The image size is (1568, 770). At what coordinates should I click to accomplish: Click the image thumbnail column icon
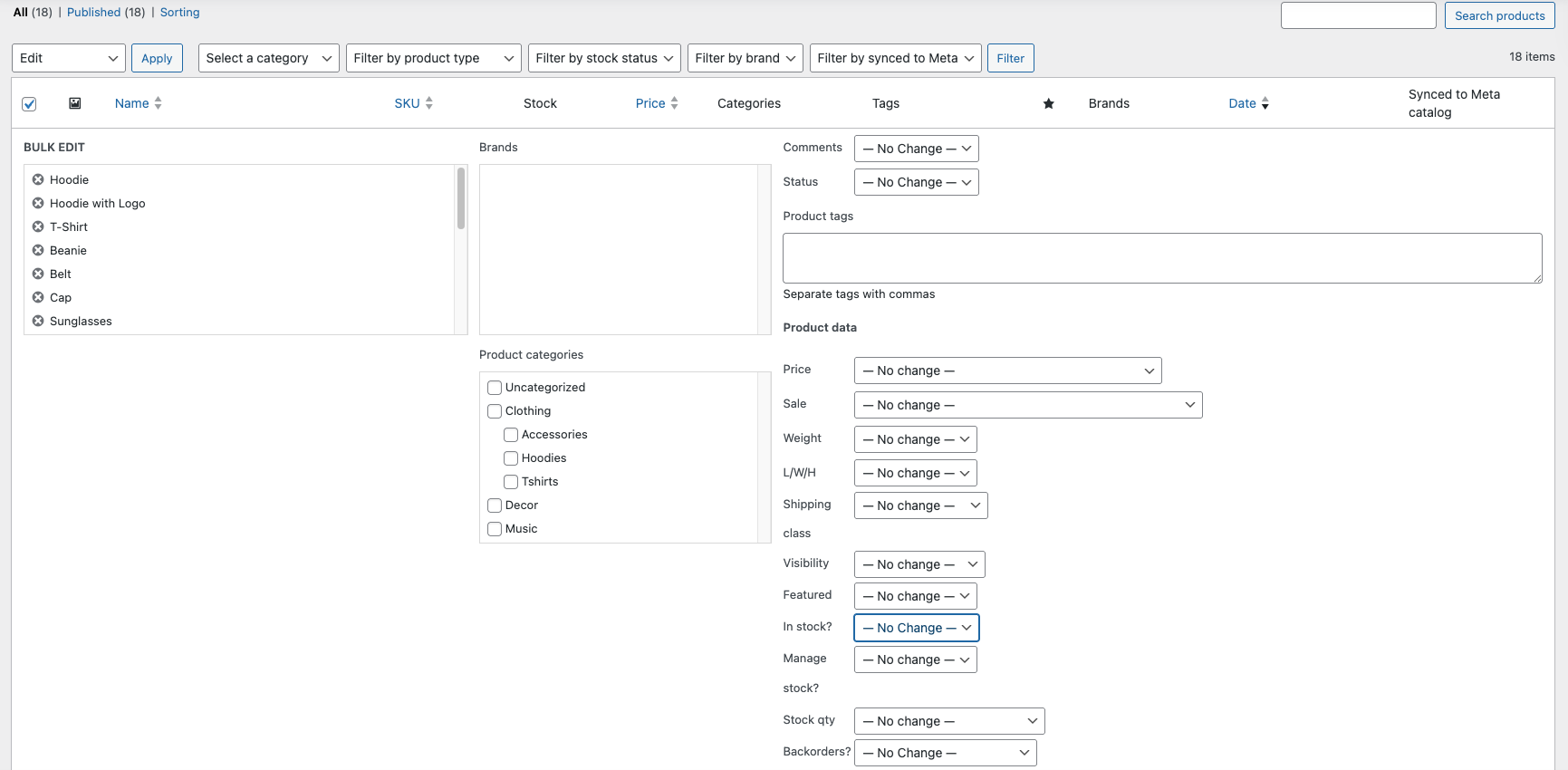pos(75,103)
